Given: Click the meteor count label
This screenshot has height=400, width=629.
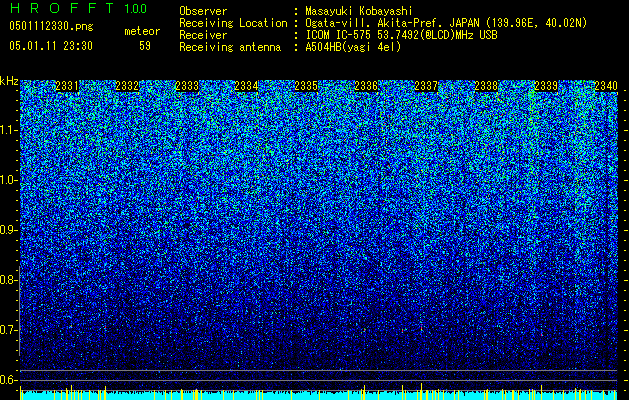Looking at the screenshot, I should point(142,31).
